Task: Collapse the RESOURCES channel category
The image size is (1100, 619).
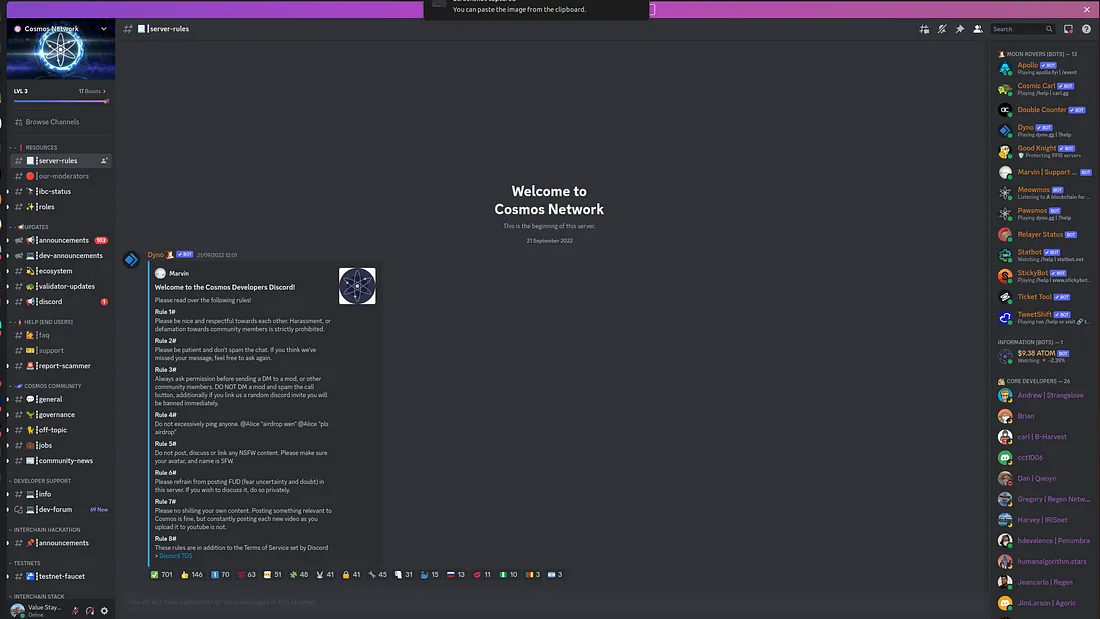Action: [40, 147]
